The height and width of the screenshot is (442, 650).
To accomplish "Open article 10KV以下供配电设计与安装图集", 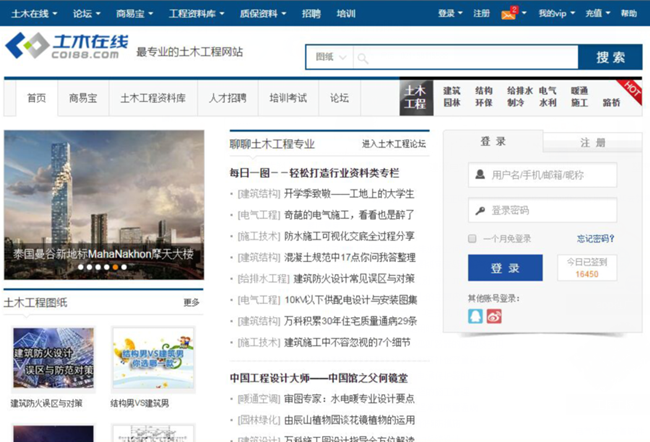I will pyautogui.click(x=351, y=300).
